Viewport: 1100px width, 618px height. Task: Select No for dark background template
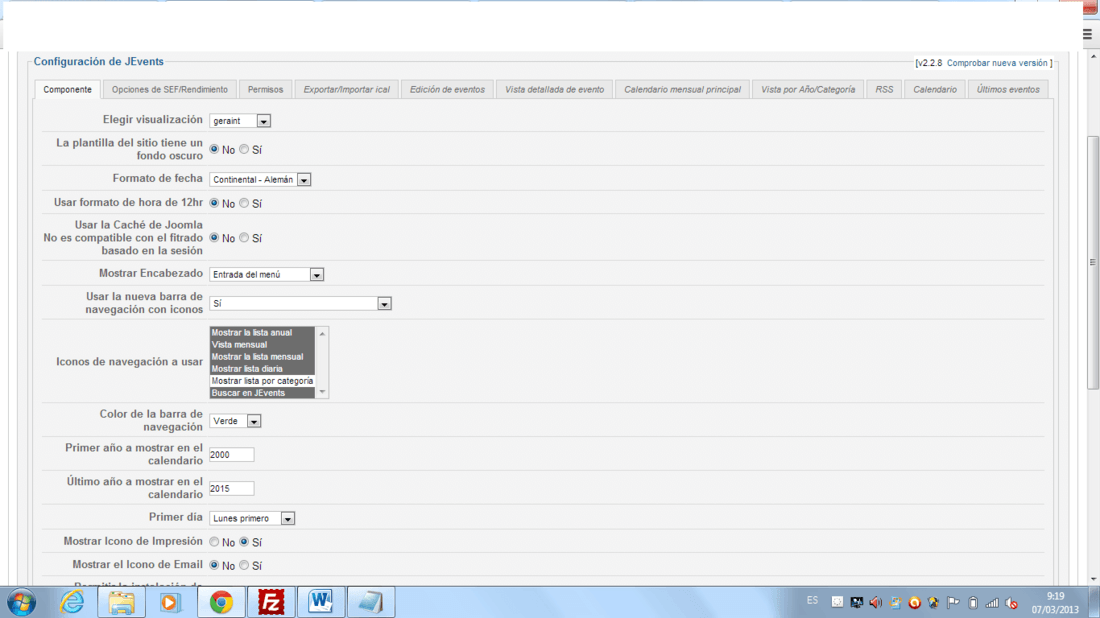point(214,149)
